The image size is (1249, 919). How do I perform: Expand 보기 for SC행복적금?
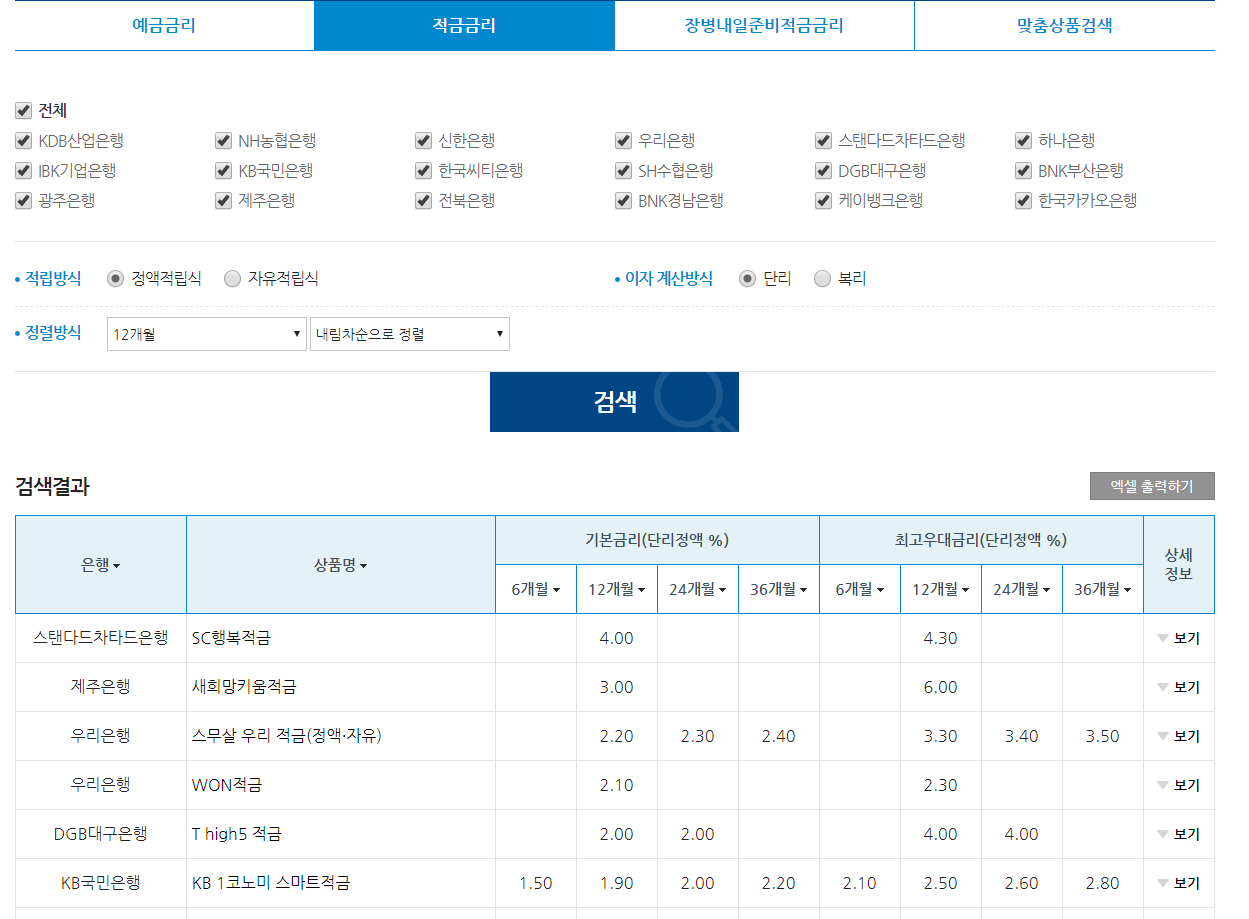point(1179,638)
